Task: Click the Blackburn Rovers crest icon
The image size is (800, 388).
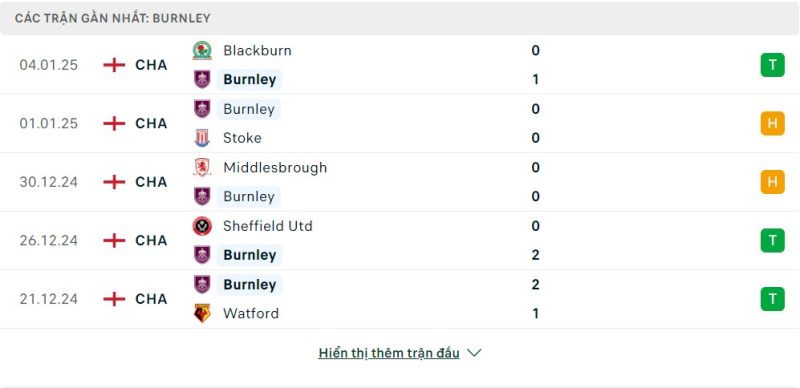Action: [x=202, y=51]
